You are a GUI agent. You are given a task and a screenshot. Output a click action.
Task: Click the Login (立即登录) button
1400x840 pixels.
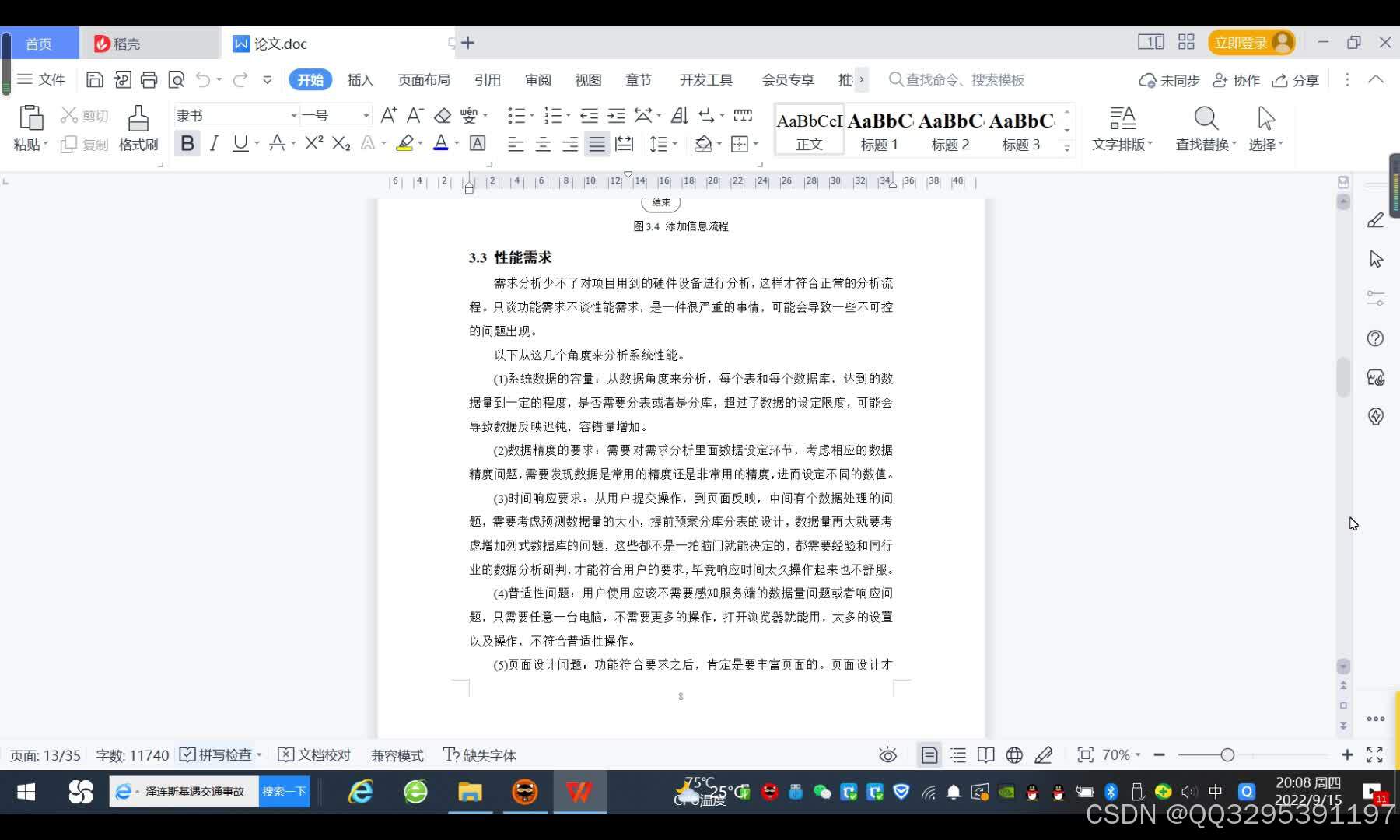coord(1251,43)
